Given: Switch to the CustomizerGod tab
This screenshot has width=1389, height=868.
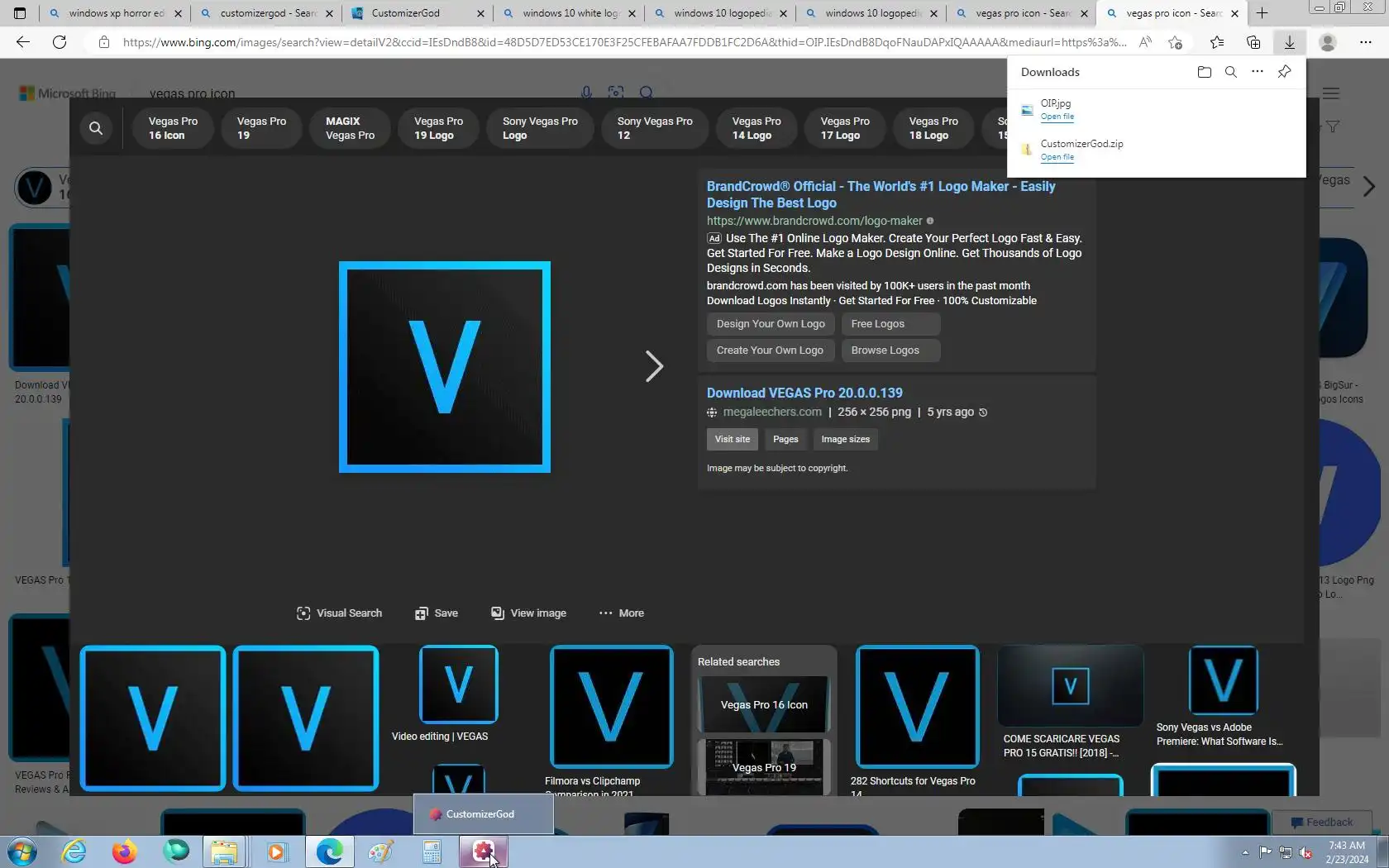Looking at the screenshot, I should 417,13.
